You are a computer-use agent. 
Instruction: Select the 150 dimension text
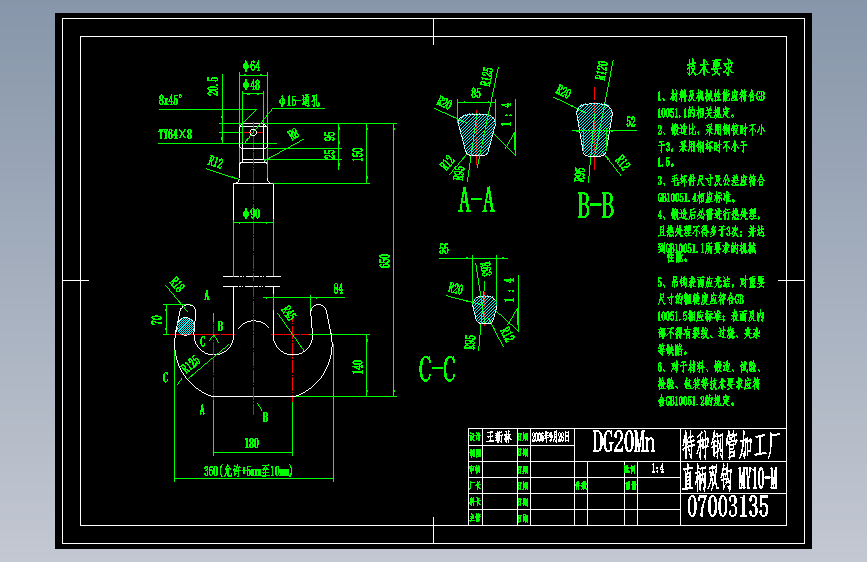point(358,154)
